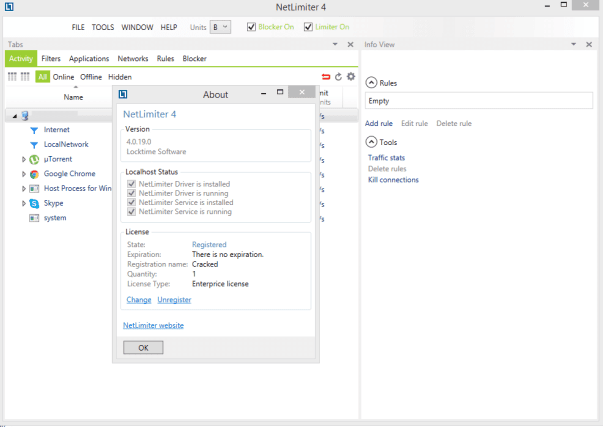Click the LocalNetwork filter funnel icon
Viewport: 603px width, 427px height.
34,145
